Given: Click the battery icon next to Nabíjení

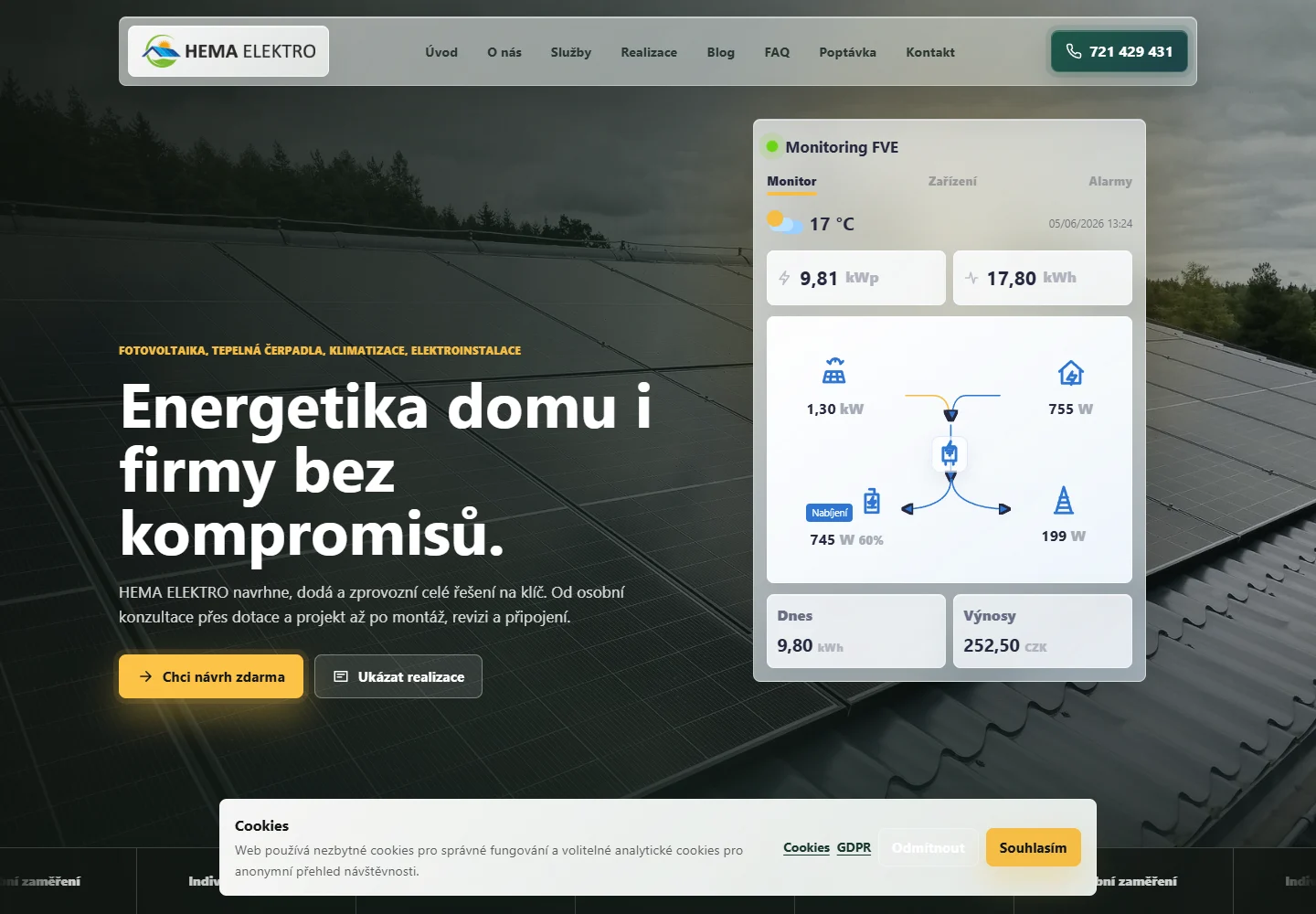Looking at the screenshot, I should [x=872, y=501].
